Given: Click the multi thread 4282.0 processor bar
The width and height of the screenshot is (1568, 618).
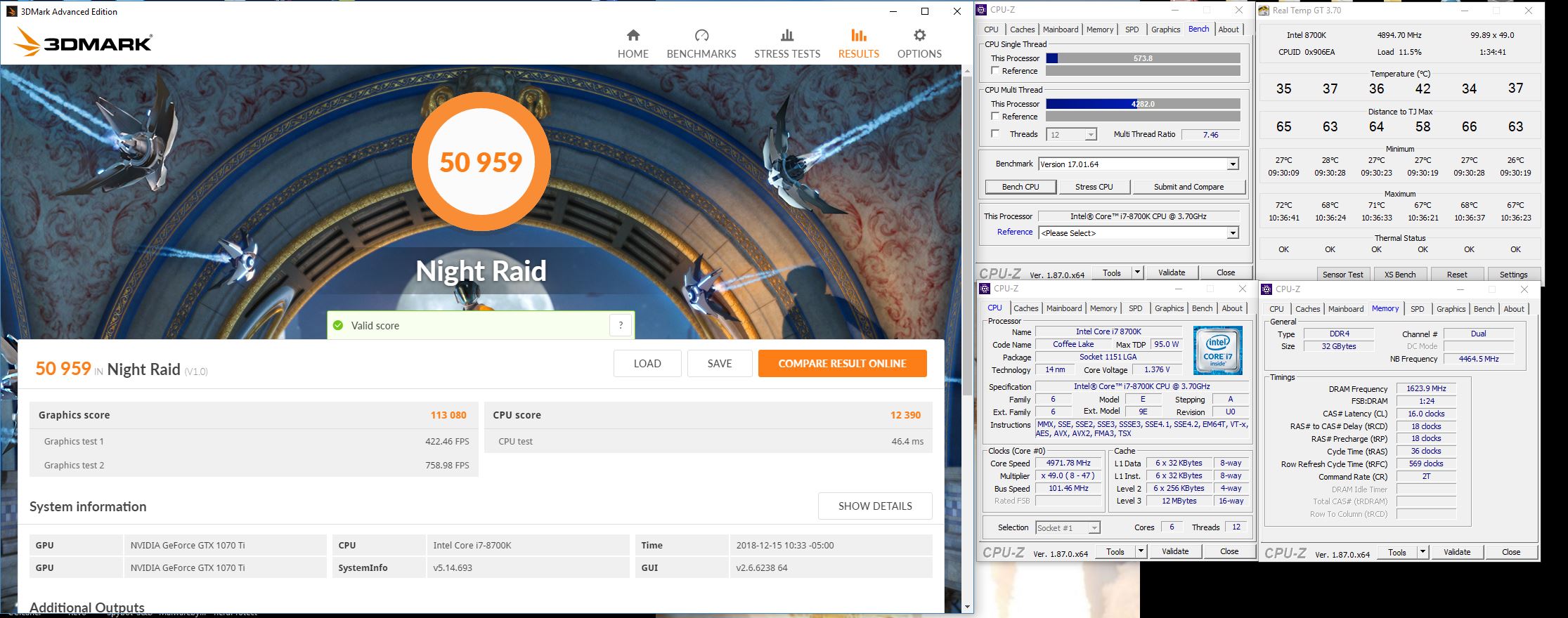Looking at the screenshot, I should 1143,104.
